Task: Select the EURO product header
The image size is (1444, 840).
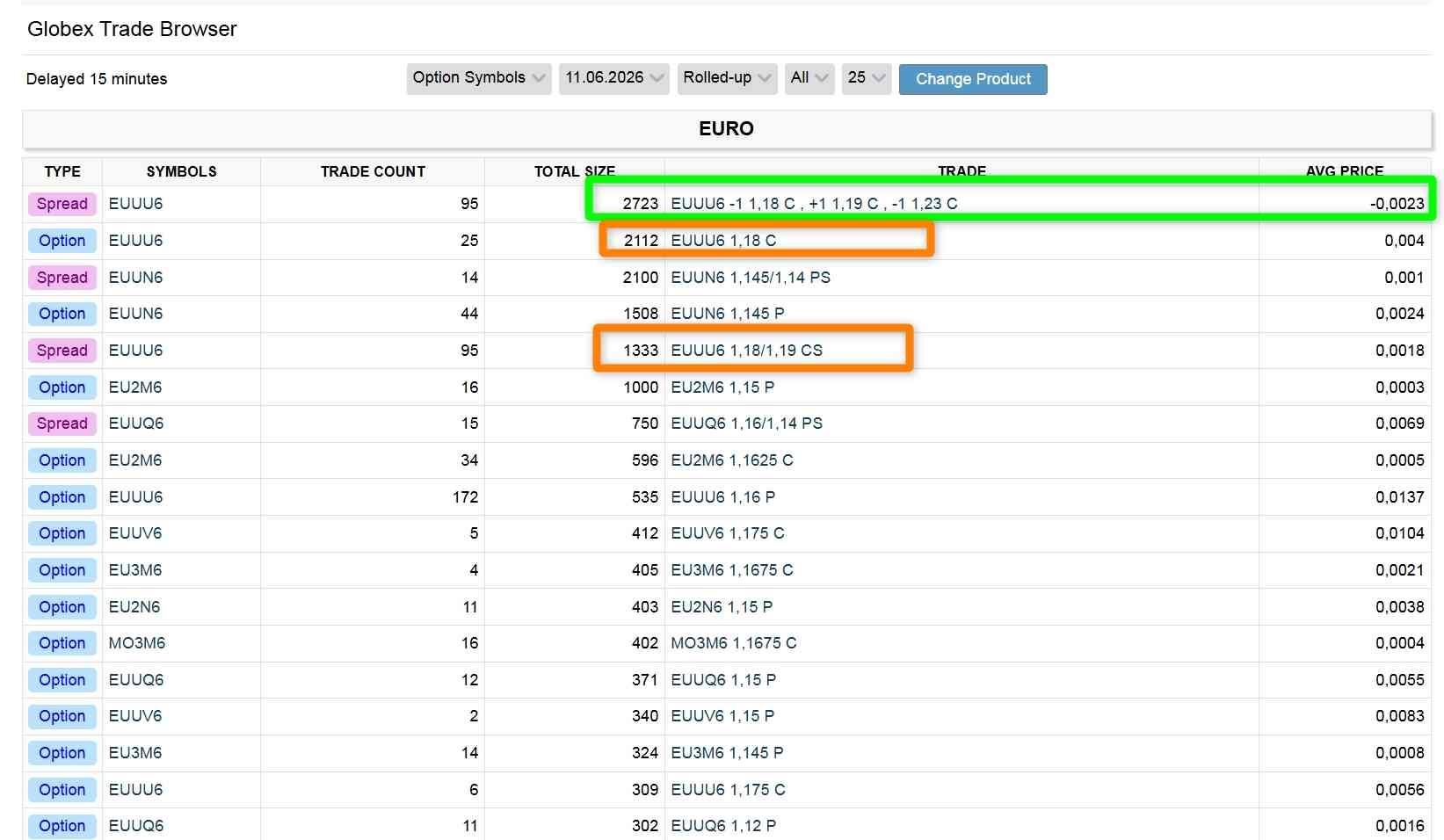Action: pos(726,129)
